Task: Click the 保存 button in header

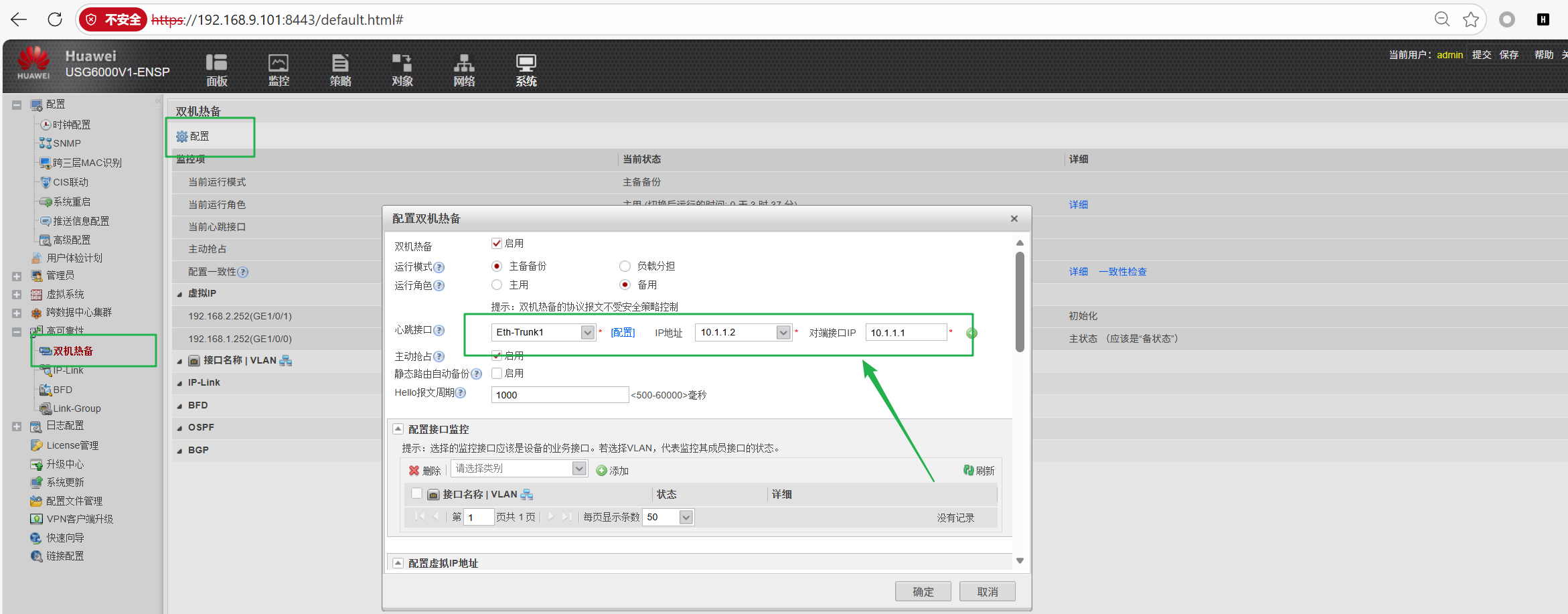Action: tap(1508, 55)
